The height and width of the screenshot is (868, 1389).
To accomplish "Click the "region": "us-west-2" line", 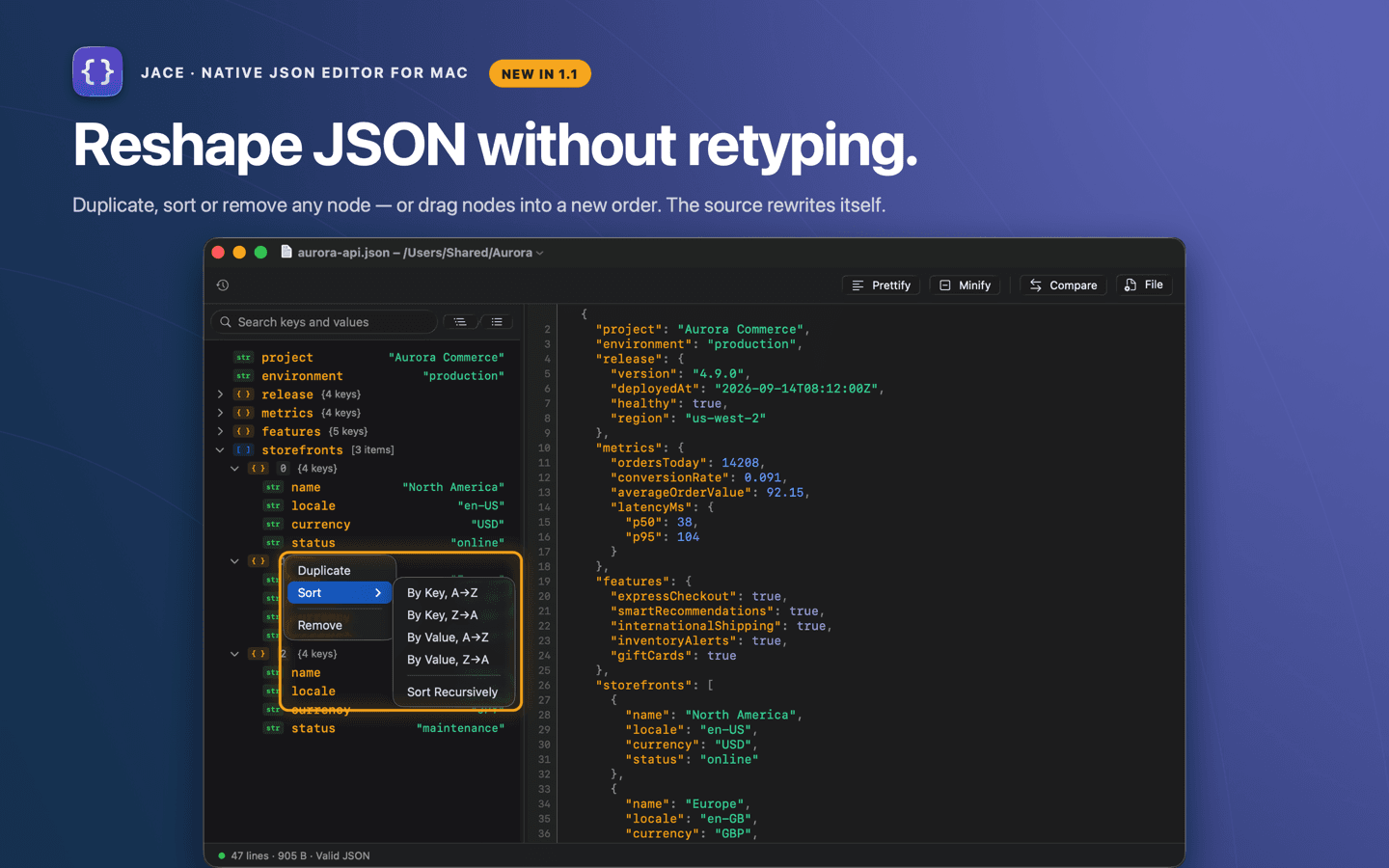I will (x=688, y=419).
